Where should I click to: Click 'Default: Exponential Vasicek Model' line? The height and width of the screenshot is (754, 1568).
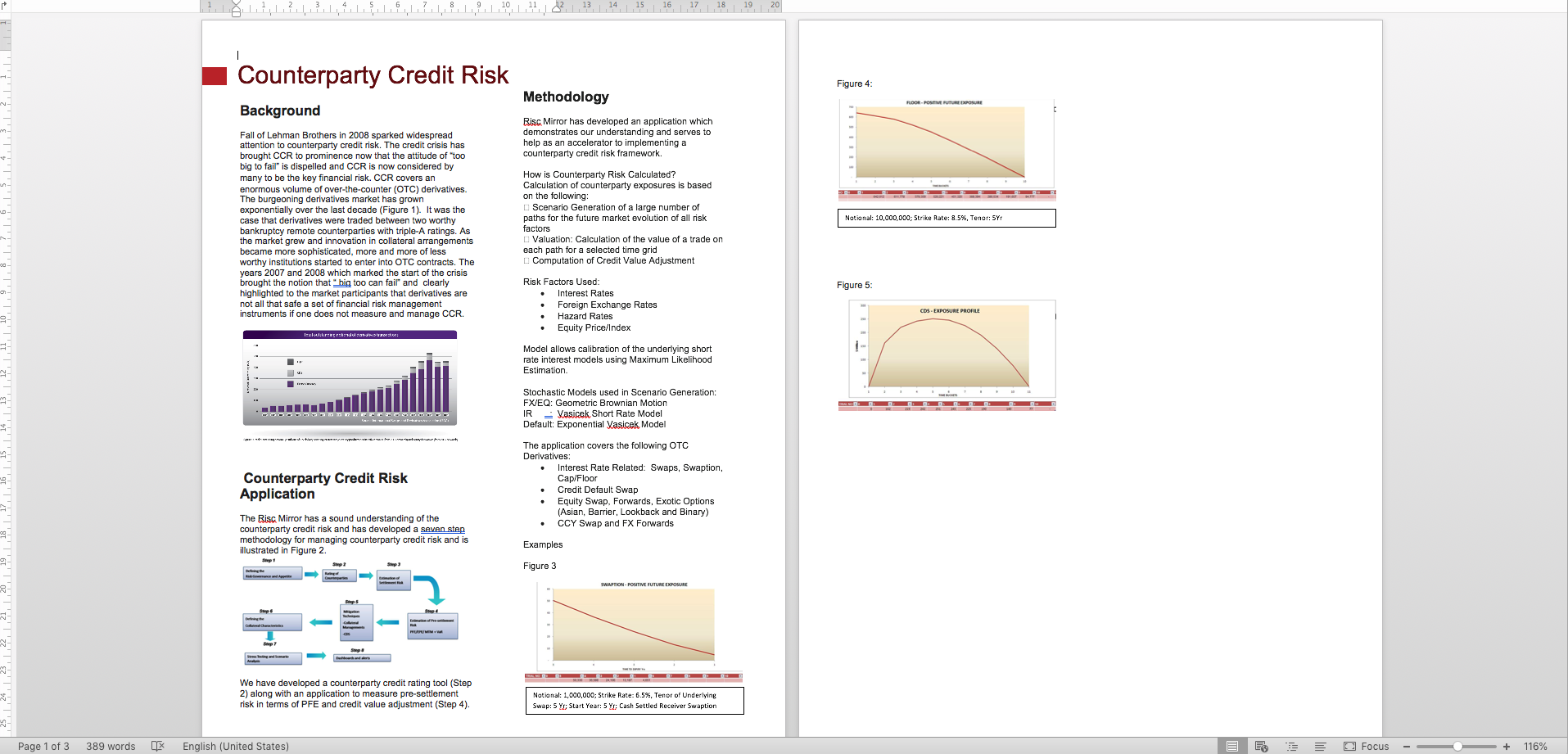click(594, 424)
